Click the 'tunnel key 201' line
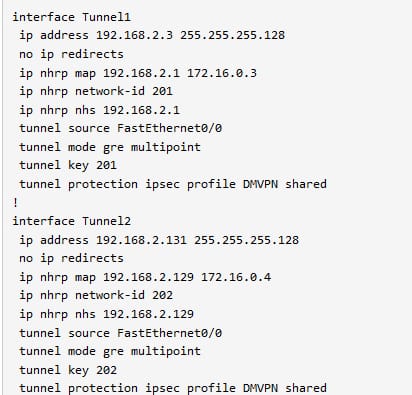 tap(68, 166)
